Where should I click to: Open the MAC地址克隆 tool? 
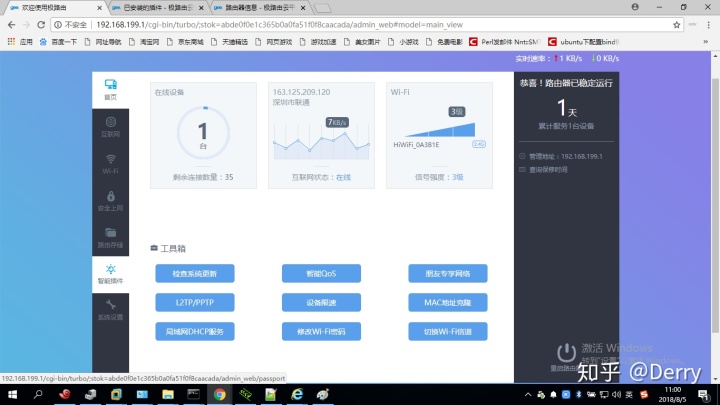pyautogui.click(x=448, y=303)
